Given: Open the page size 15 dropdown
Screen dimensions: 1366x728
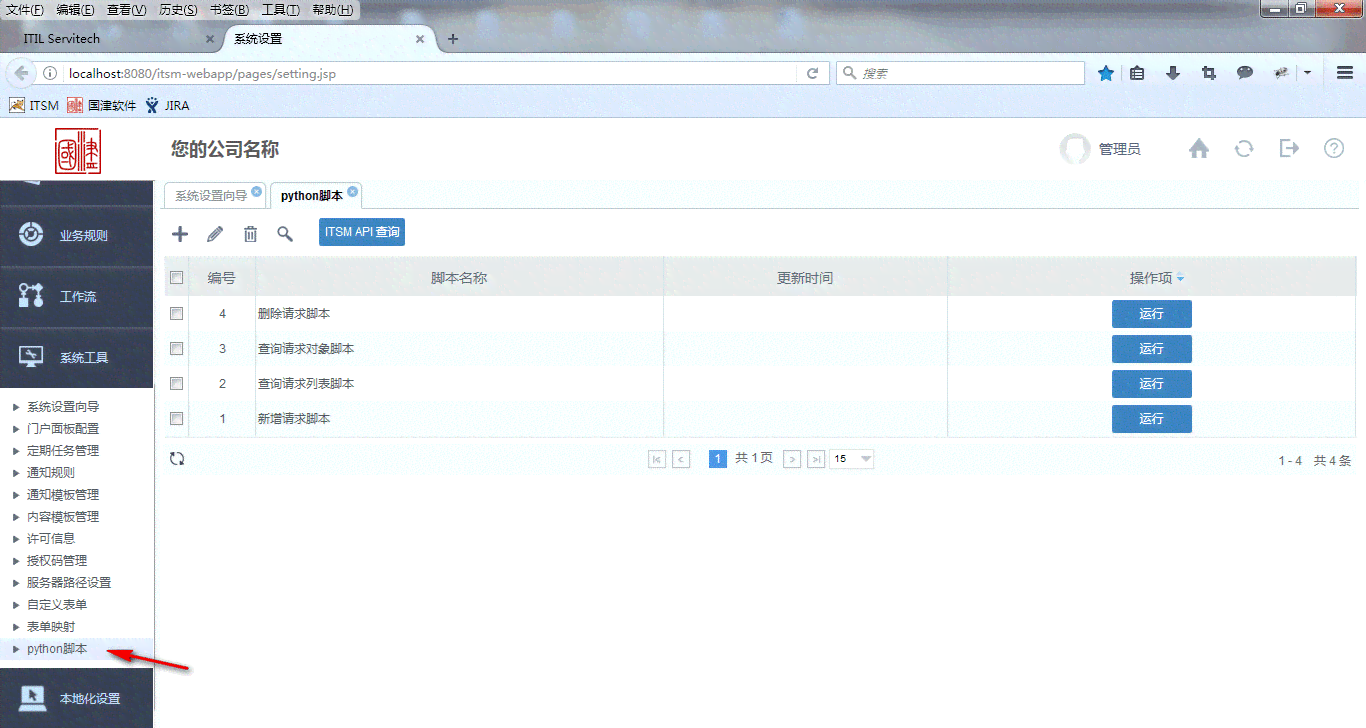Looking at the screenshot, I should pyautogui.click(x=852, y=459).
